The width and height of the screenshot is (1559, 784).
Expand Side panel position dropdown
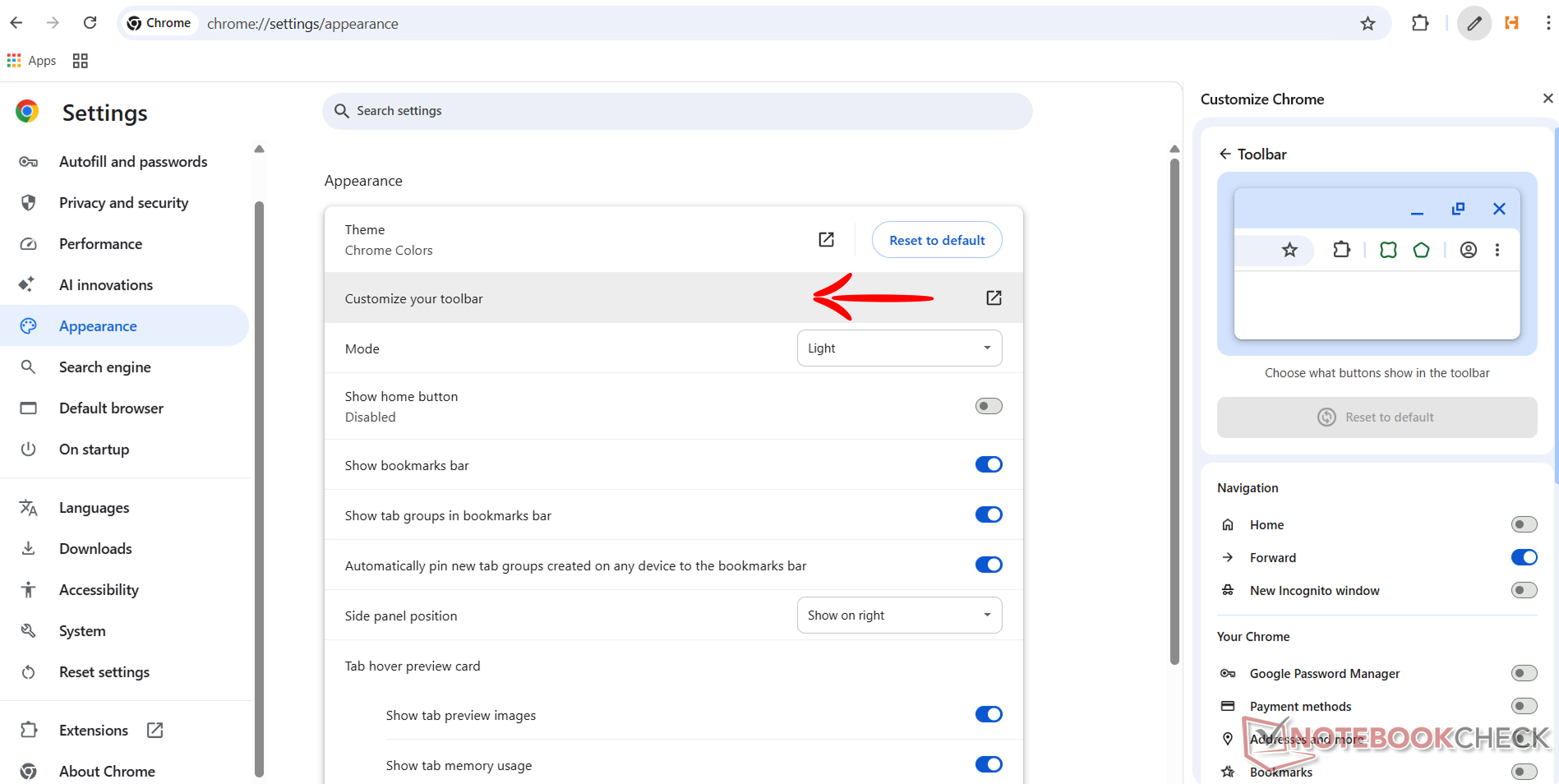pyautogui.click(x=899, y=616)
